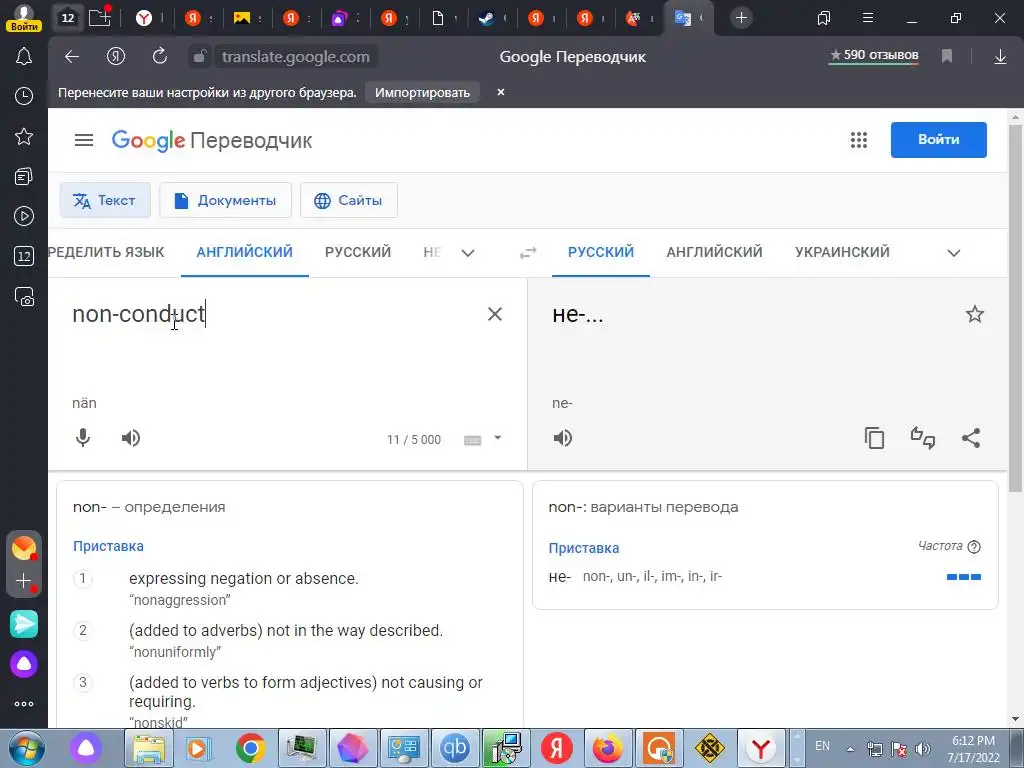
Task: Launch Chrome from the taskbar
Action: tap(250, 748)
